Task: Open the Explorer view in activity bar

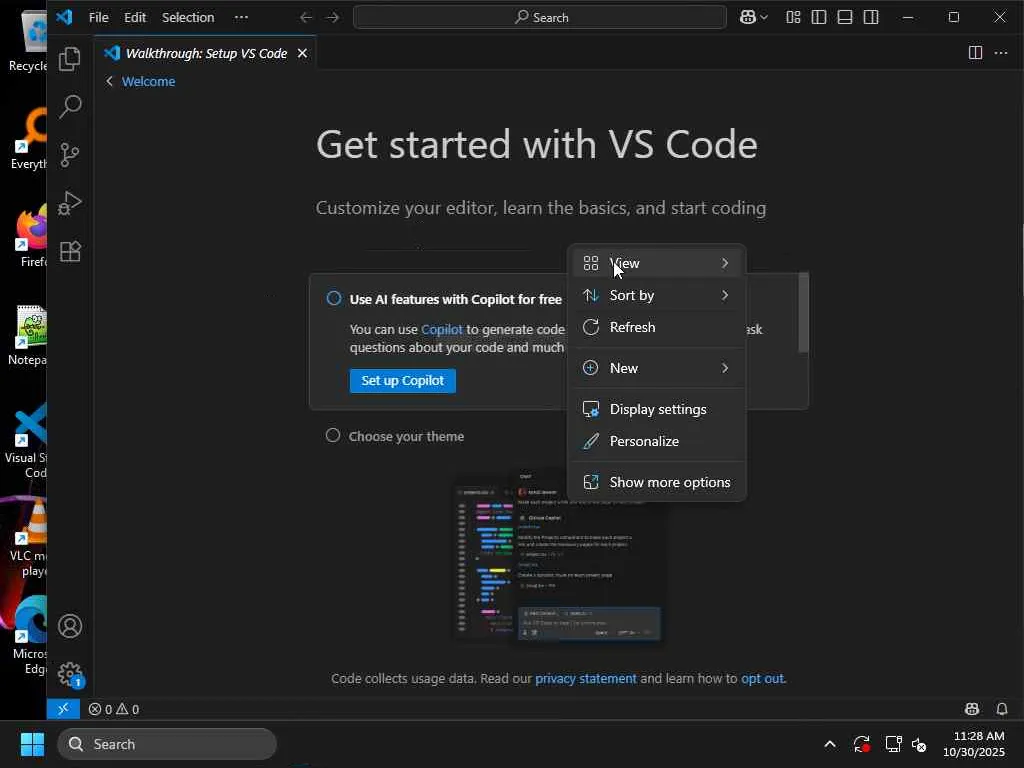Action: tap(70, 59)
